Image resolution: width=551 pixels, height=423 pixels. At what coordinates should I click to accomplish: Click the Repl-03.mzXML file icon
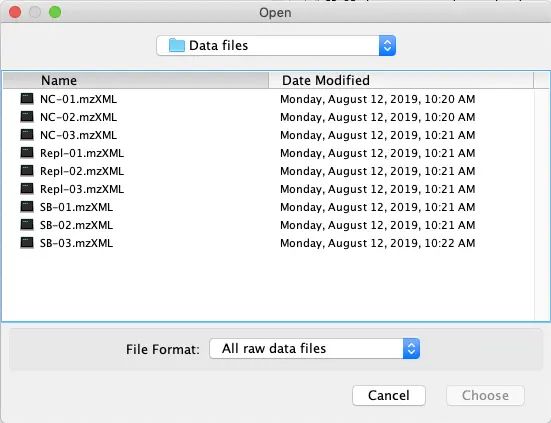click(27, 189)
